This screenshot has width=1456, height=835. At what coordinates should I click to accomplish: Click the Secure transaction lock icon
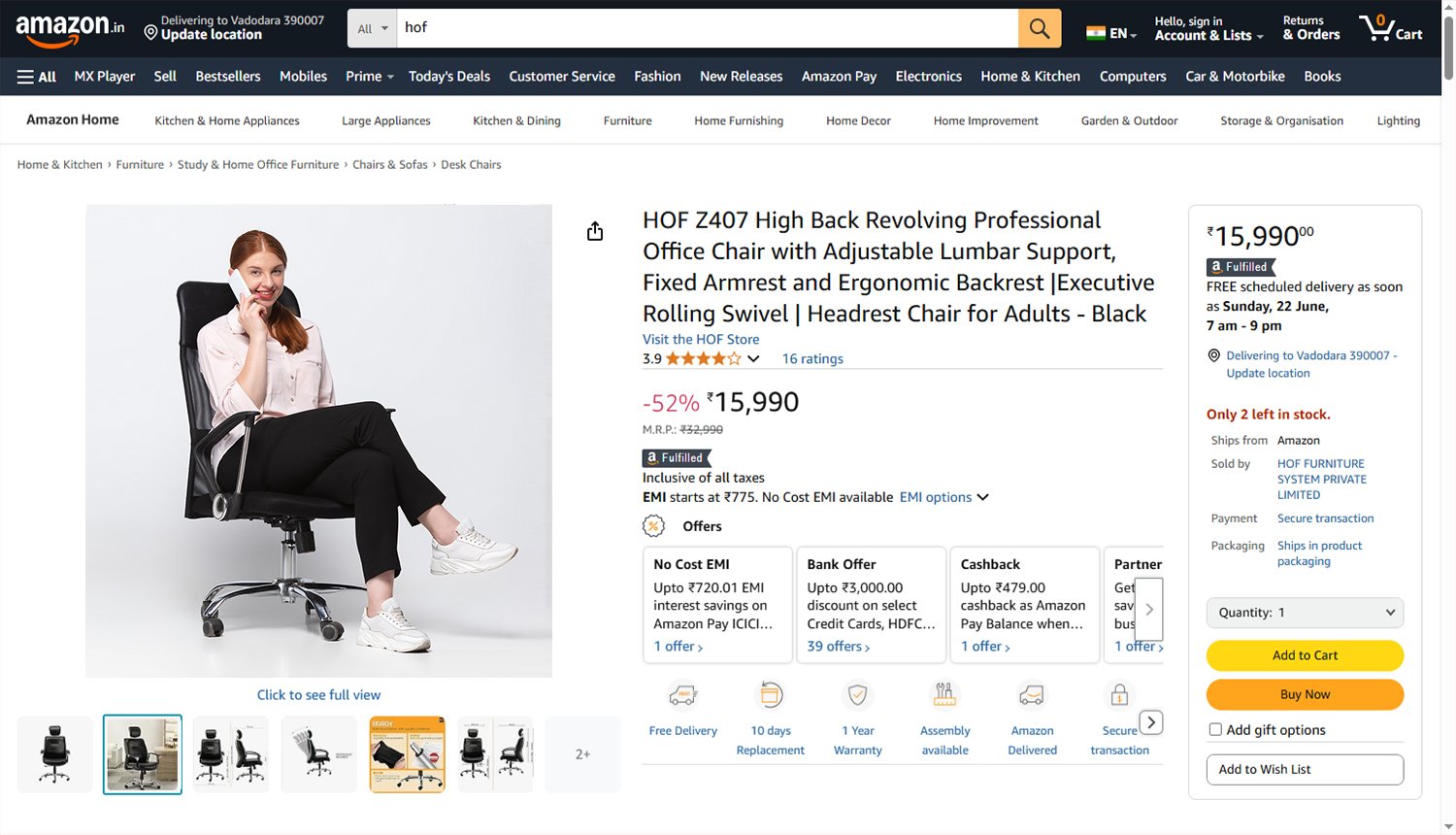1119,694
